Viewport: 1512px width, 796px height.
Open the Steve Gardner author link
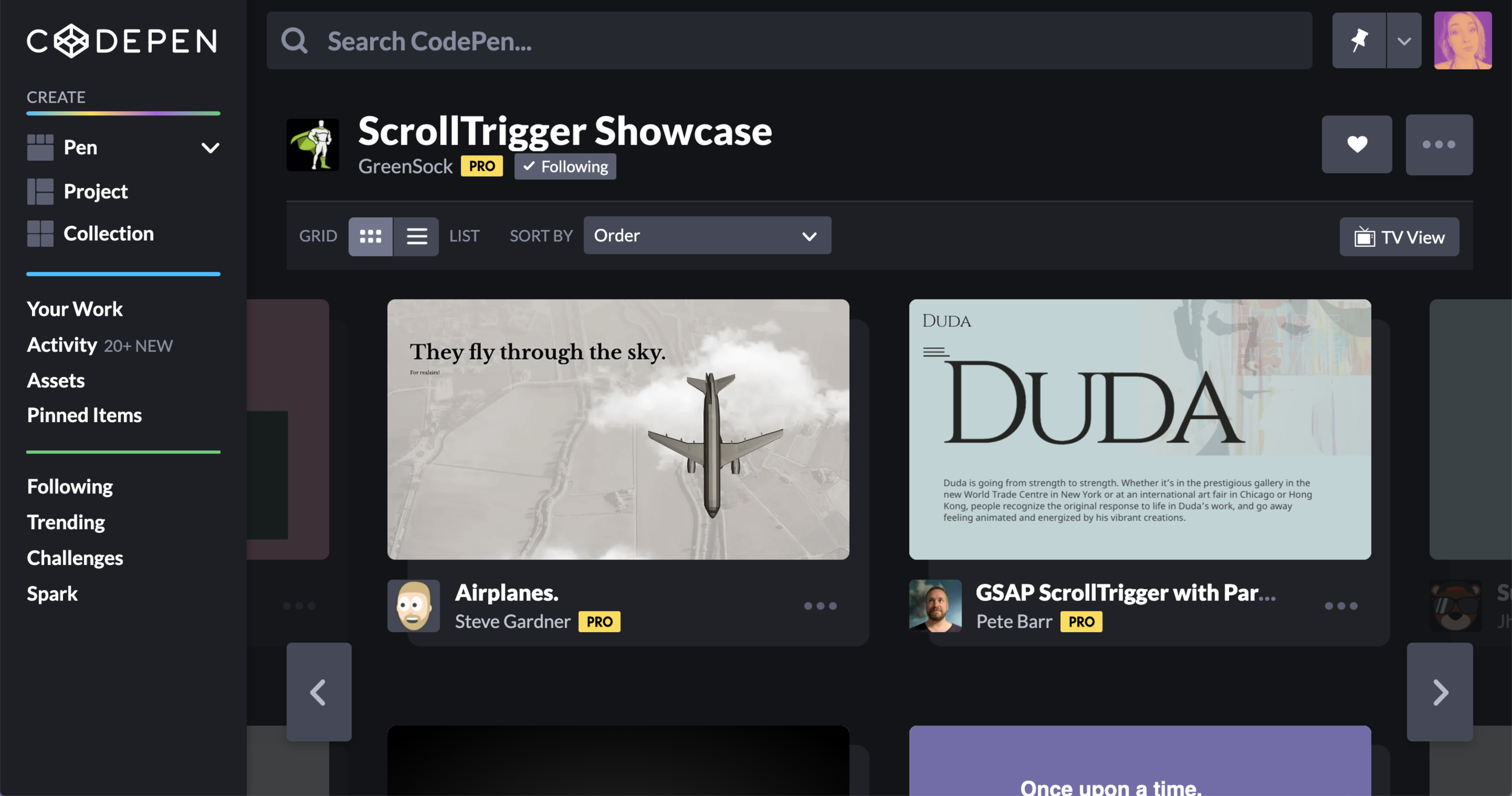click(512, 622)
